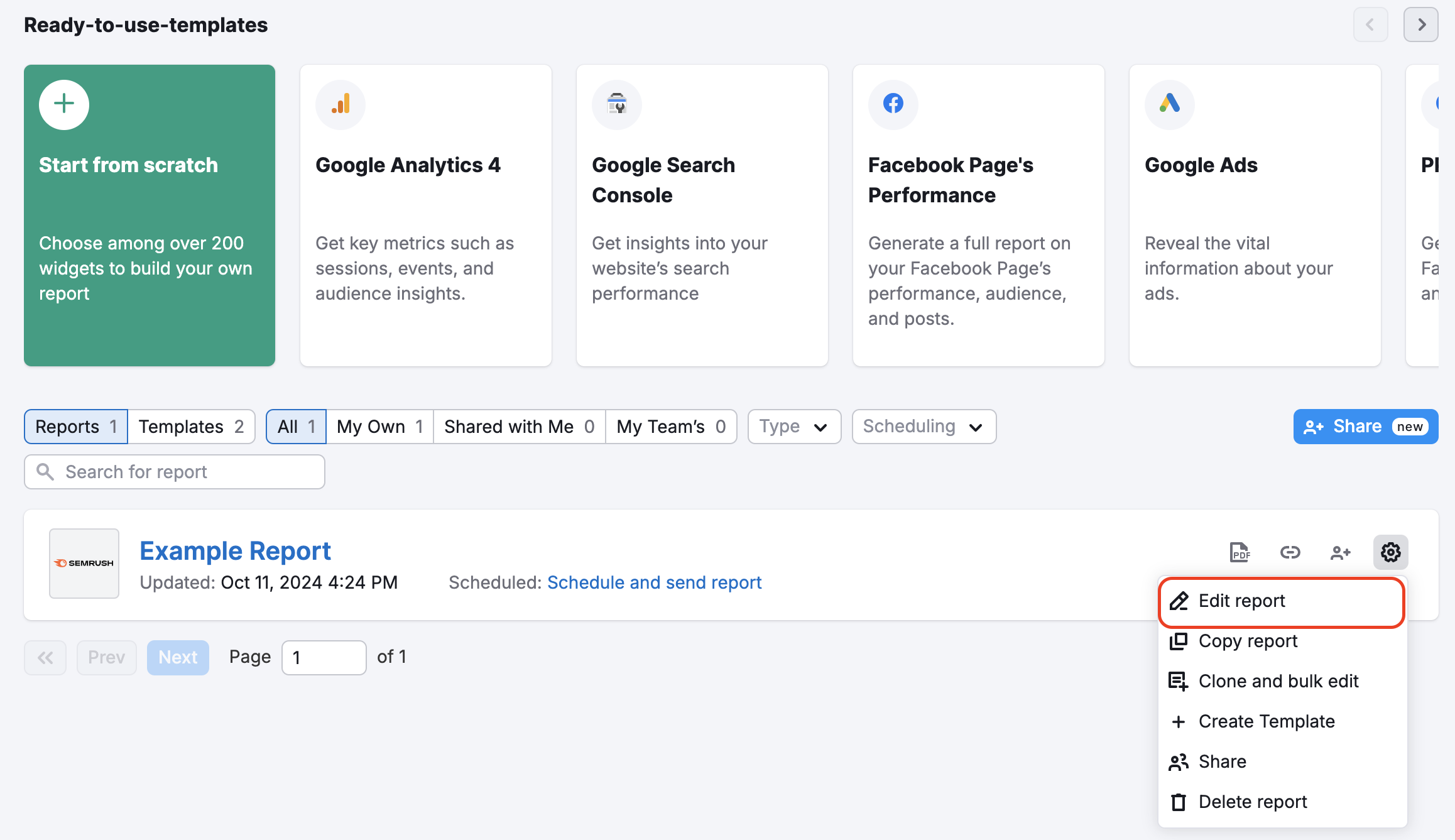The image size is (1455, 840).
Task: Filter reports by Shared with Me
Action: pos(518,426)
